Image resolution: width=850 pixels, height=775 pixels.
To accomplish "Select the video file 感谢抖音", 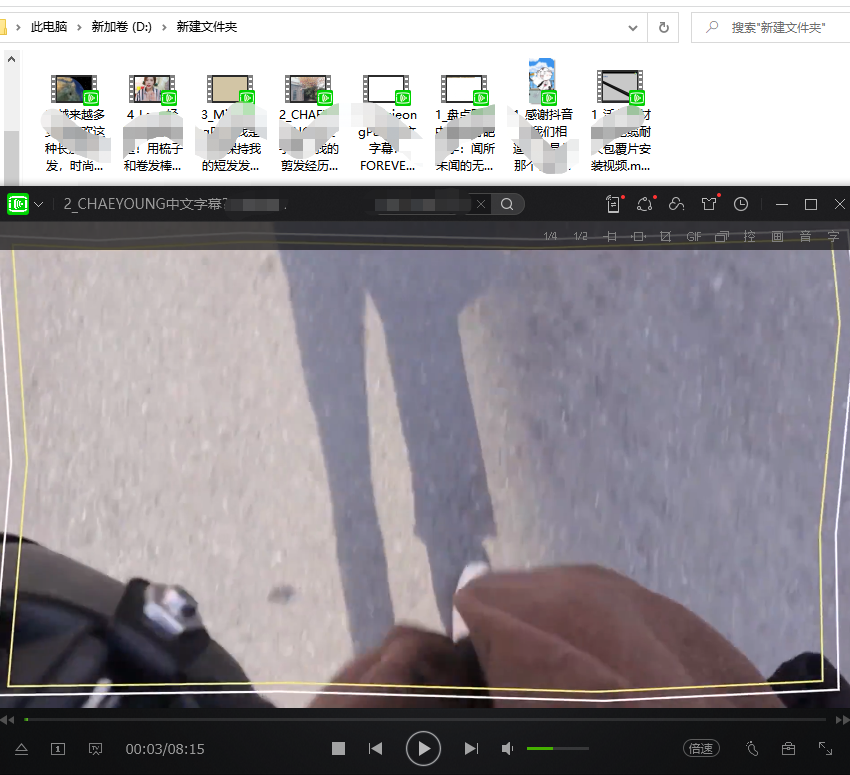I will pos(543,117).
